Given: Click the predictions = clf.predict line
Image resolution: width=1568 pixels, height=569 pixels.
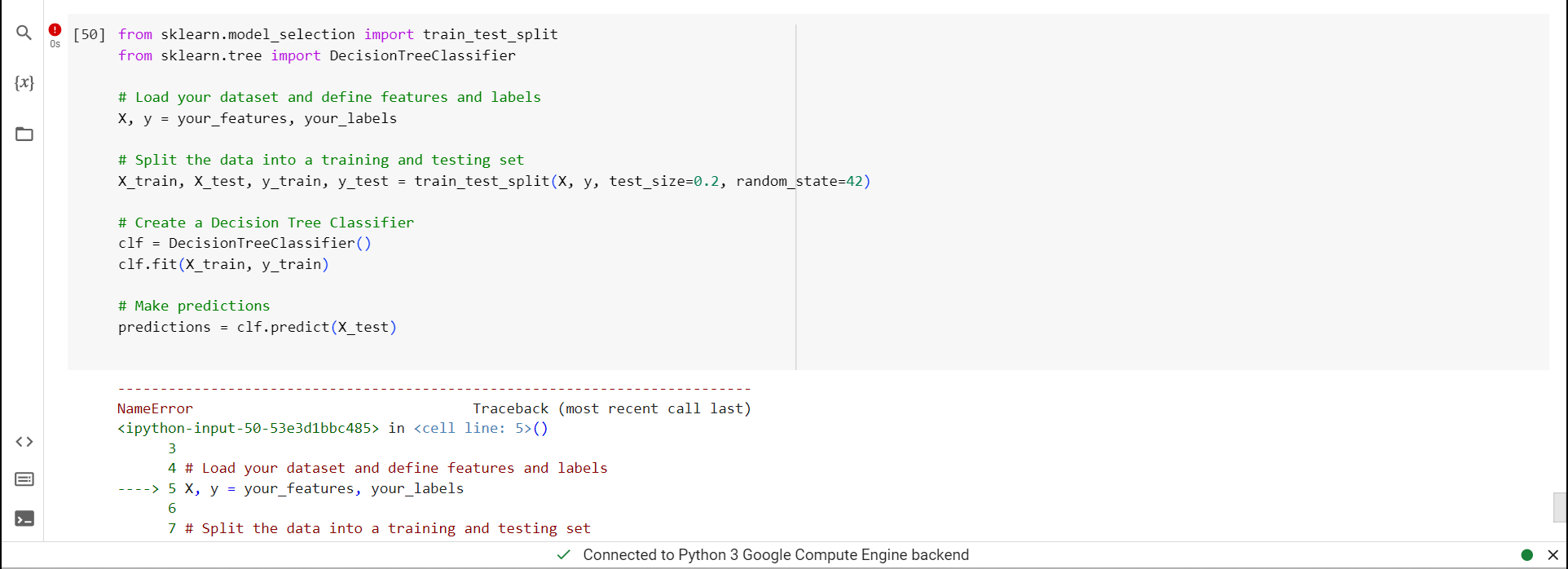Looking at the screenshot, I should (x=258, y=327).
